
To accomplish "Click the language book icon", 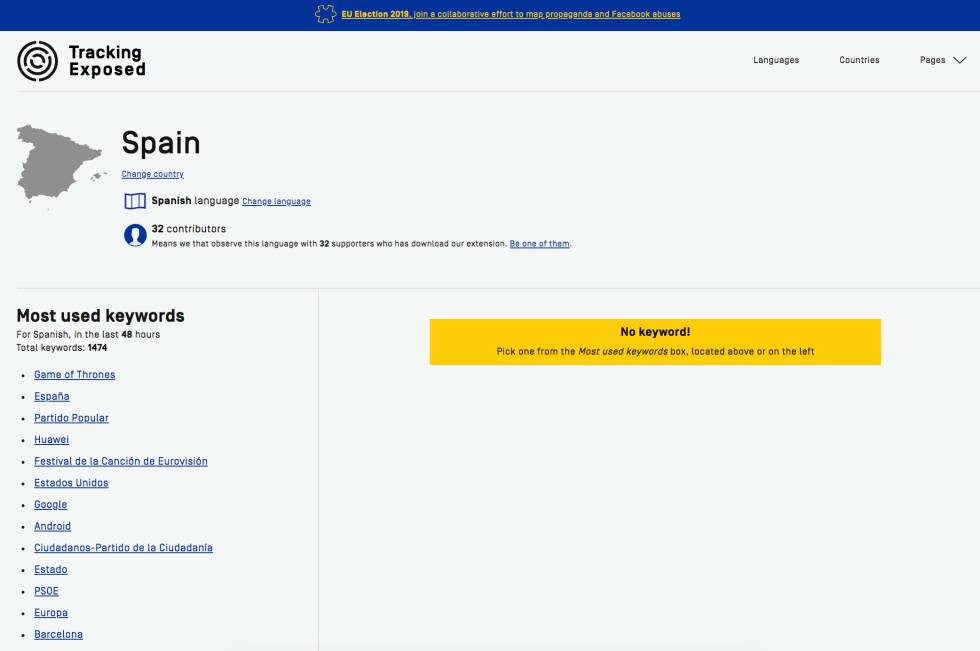I will [135, 201].
